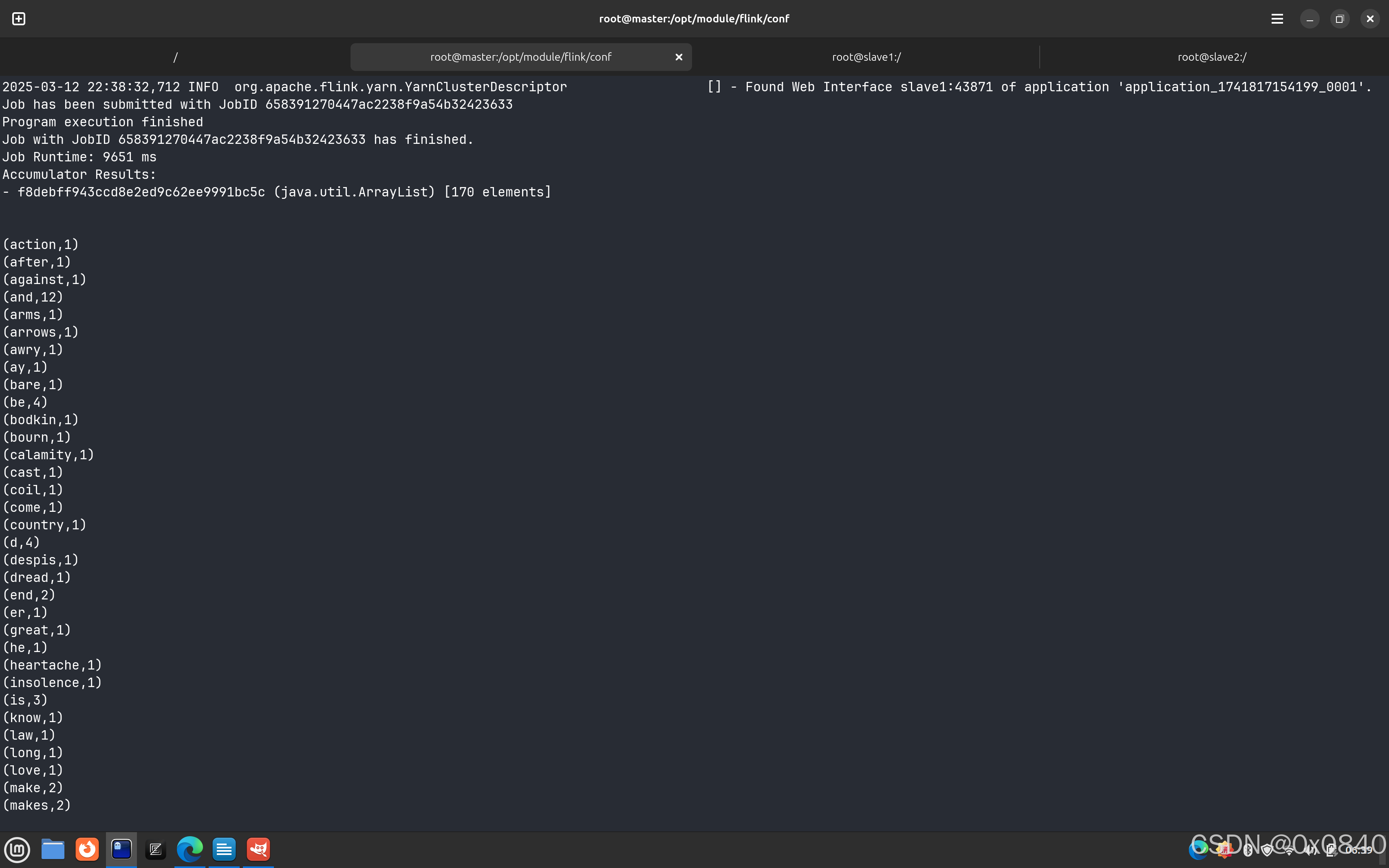Open Firefox from the taskbar

pyautogui.click(x=87, y=849)
